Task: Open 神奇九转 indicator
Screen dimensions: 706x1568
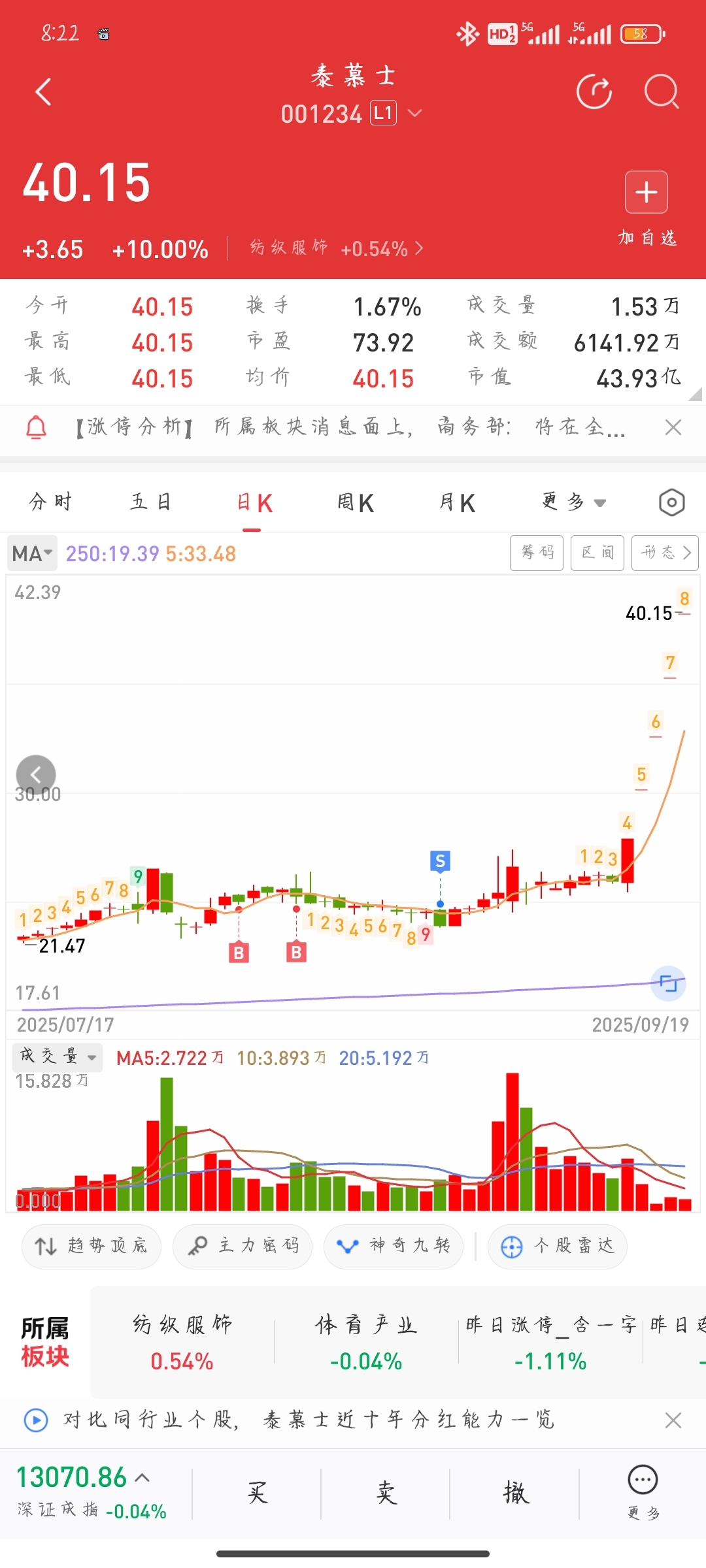Action: click(394, 1247)
